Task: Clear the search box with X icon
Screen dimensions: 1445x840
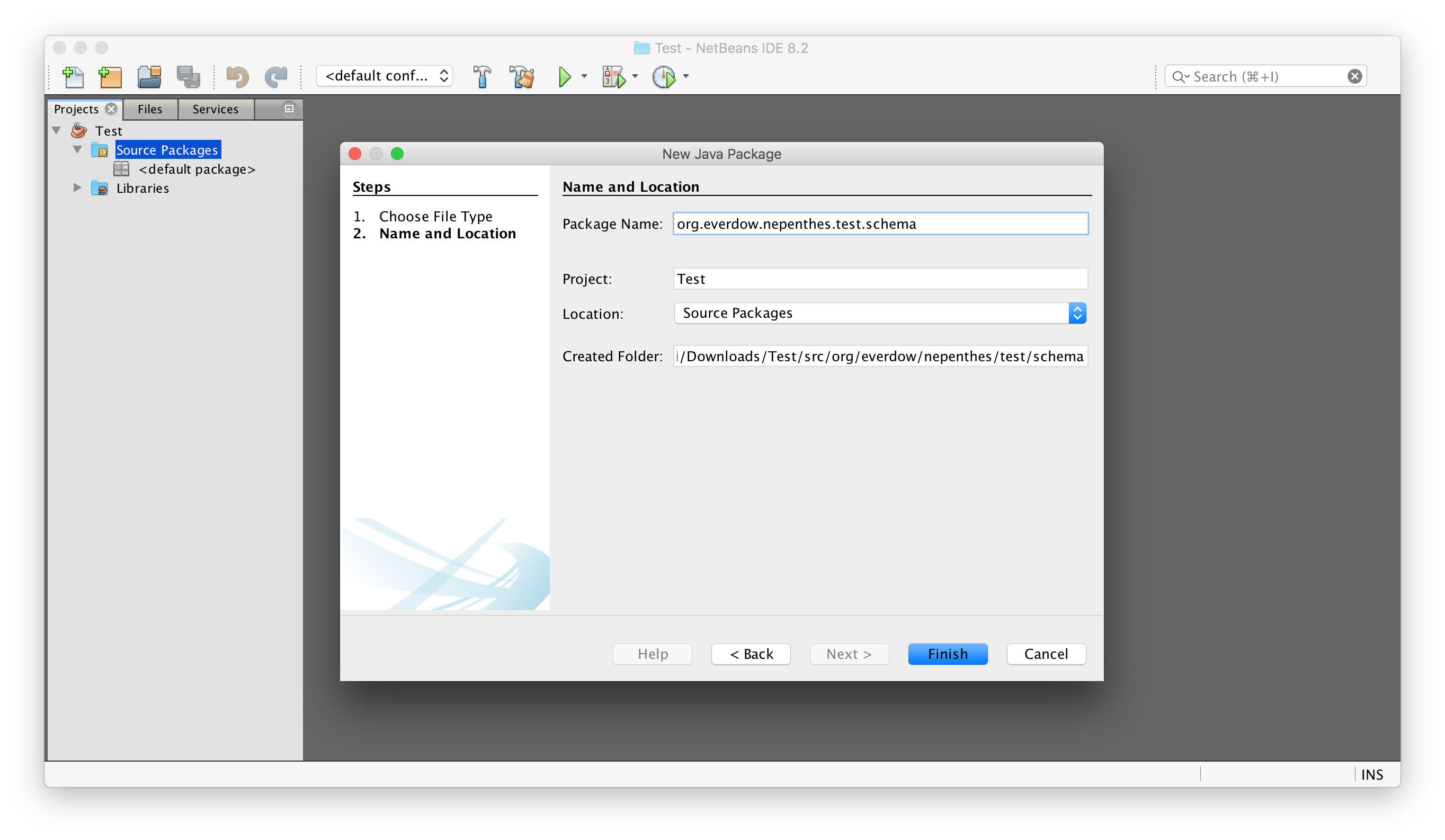Action: click(x=1354, y=76)
